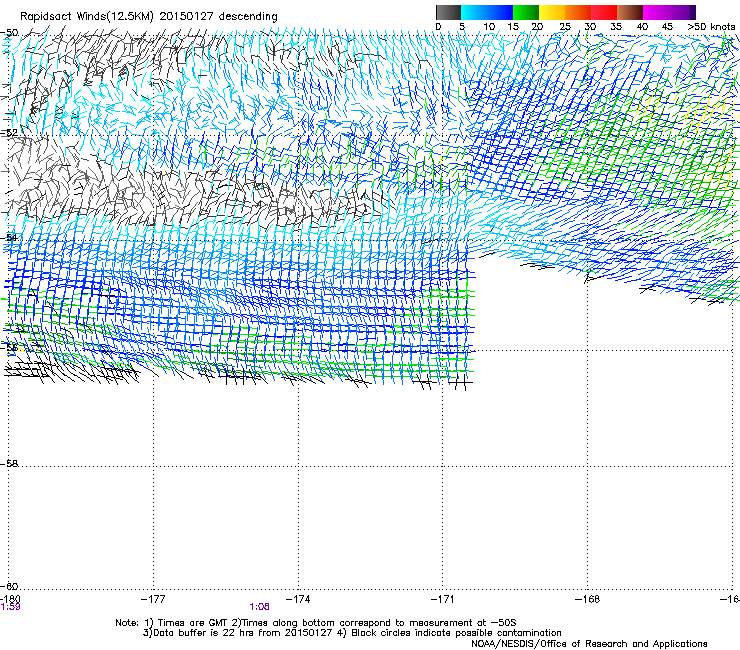Click the dark purple >50 knots swatch
The height and width of the screenshot is (650, 740).
(x=693, y=12)
